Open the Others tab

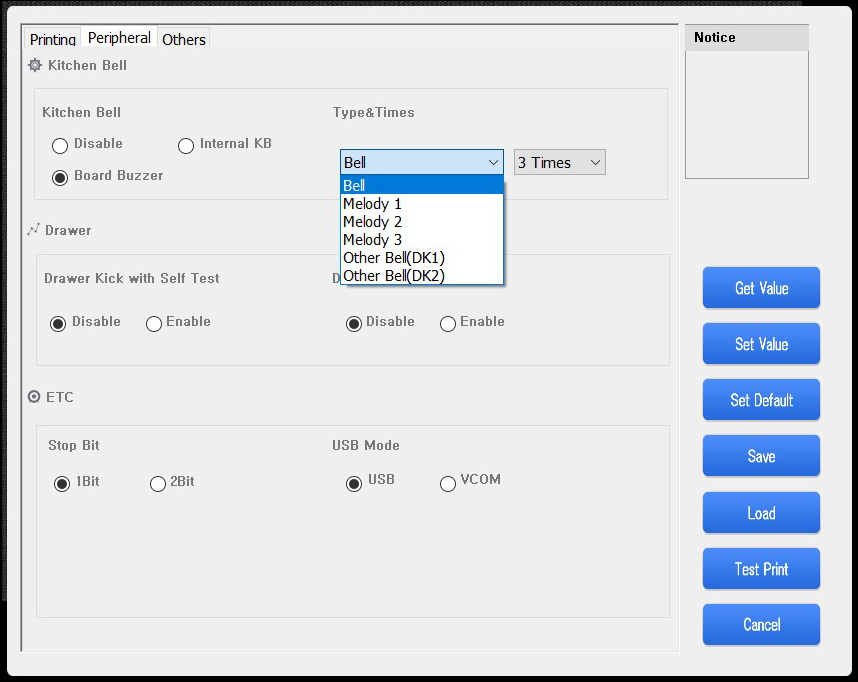click(184, 39)
